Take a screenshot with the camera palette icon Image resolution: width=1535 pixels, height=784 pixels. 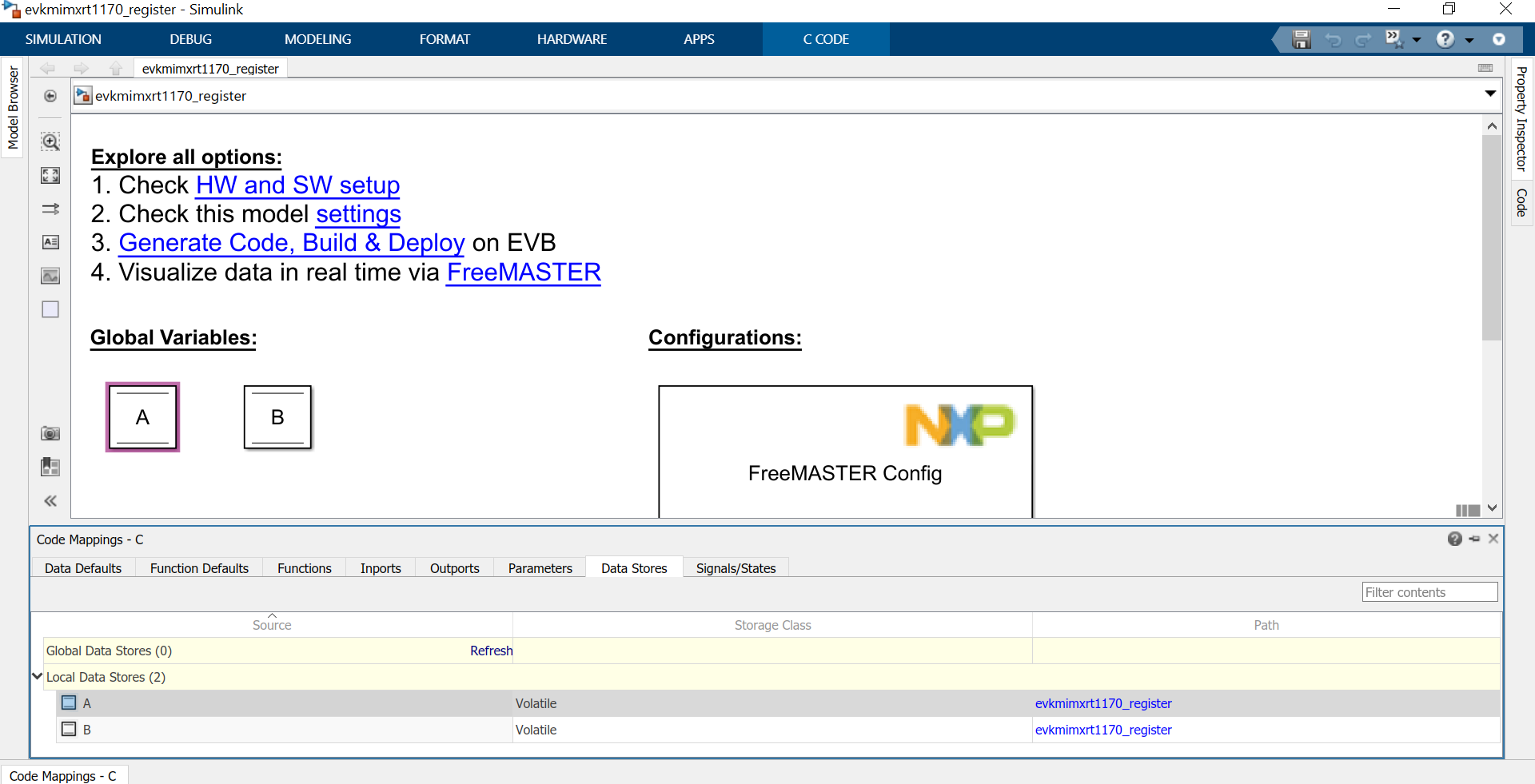tap(50, 434)
